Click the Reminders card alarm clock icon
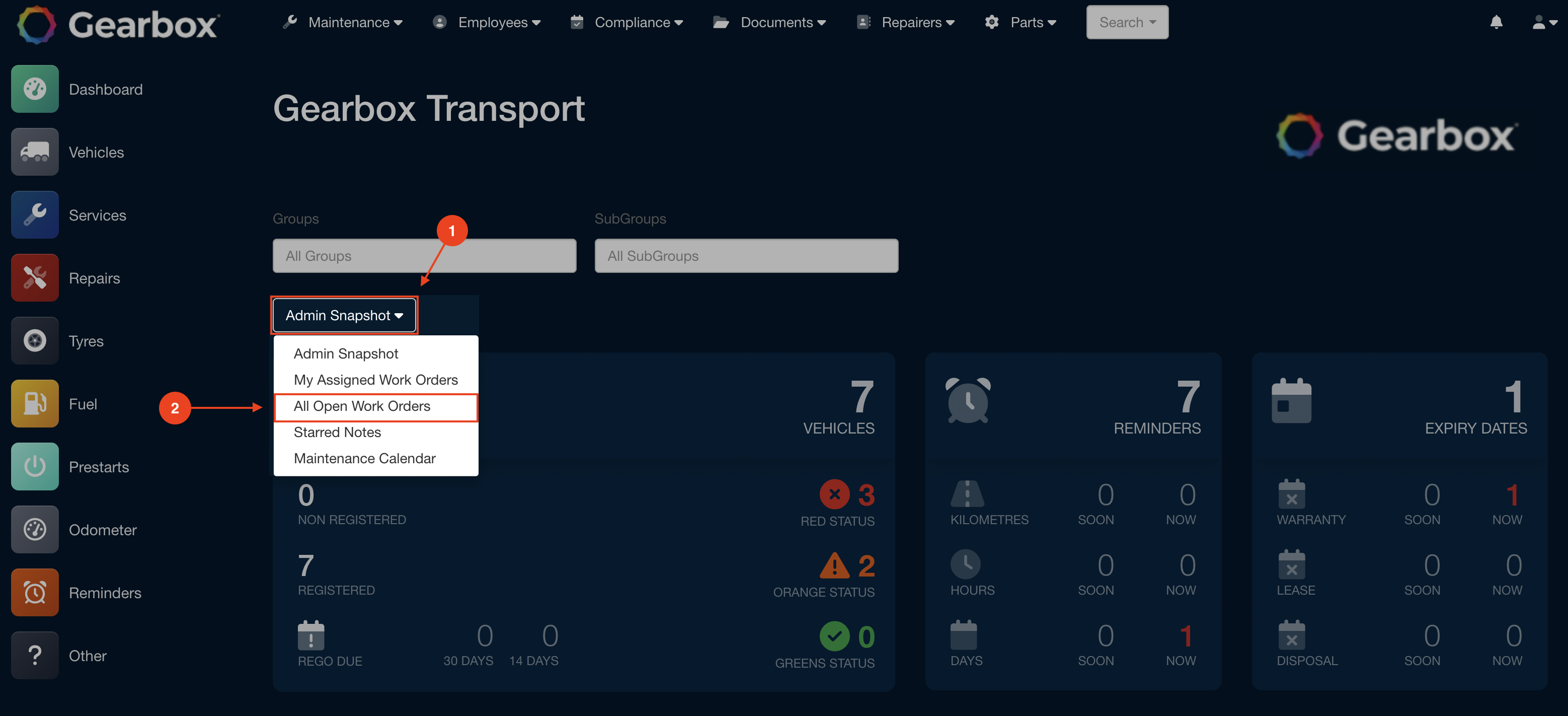 (968, 400)
